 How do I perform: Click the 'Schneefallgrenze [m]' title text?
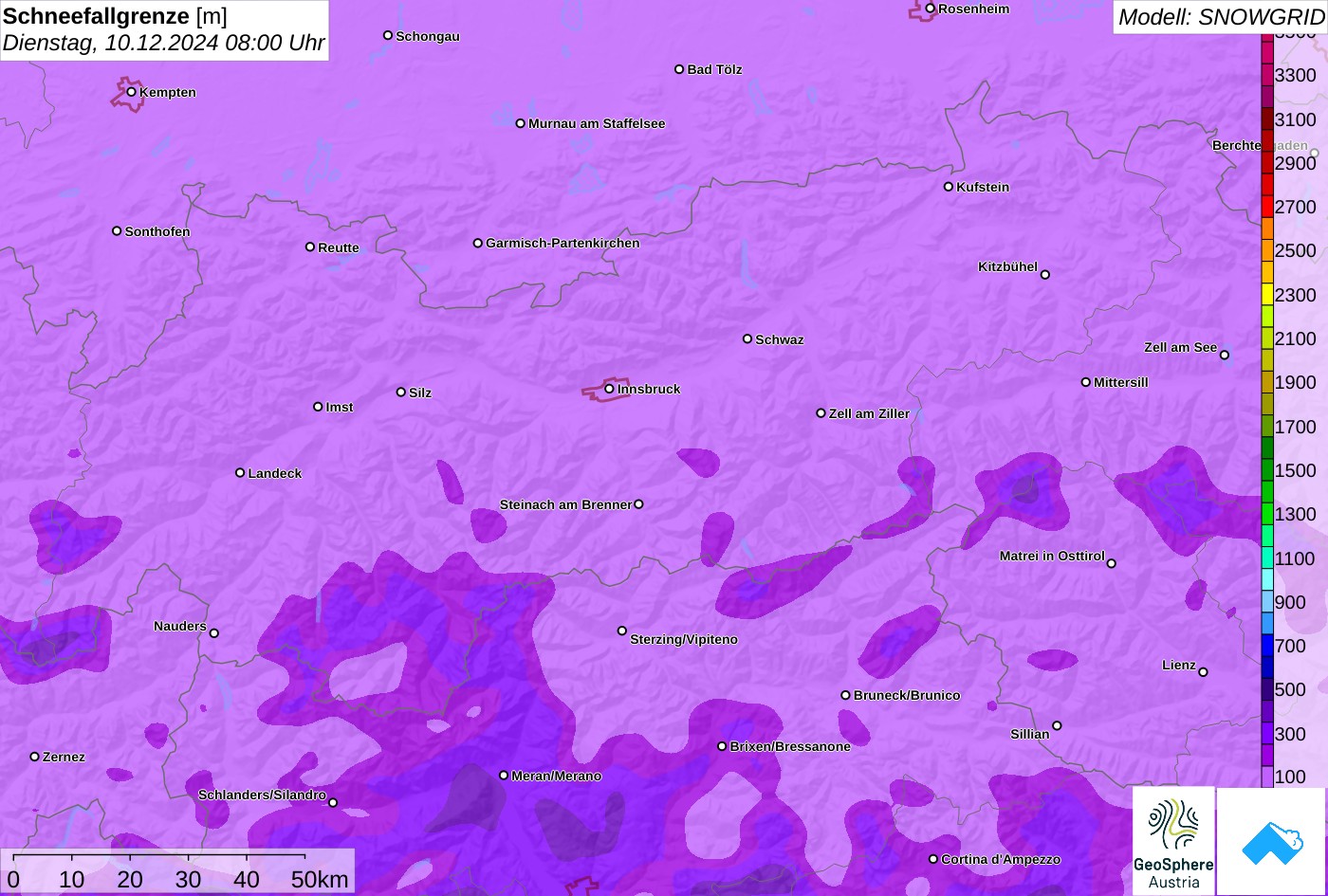115,16
